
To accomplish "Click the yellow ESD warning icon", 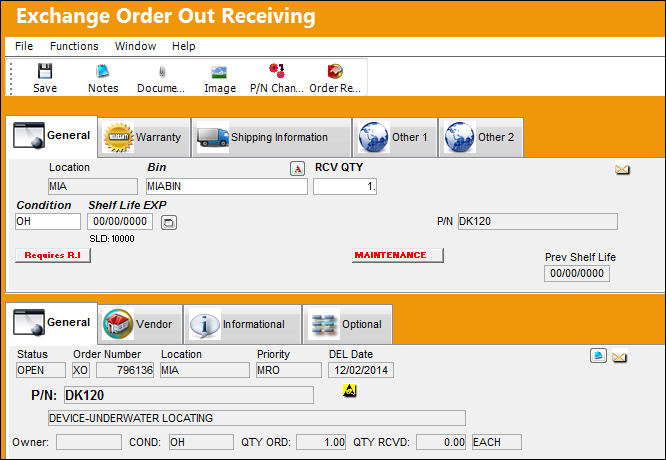I will [350, 391].
